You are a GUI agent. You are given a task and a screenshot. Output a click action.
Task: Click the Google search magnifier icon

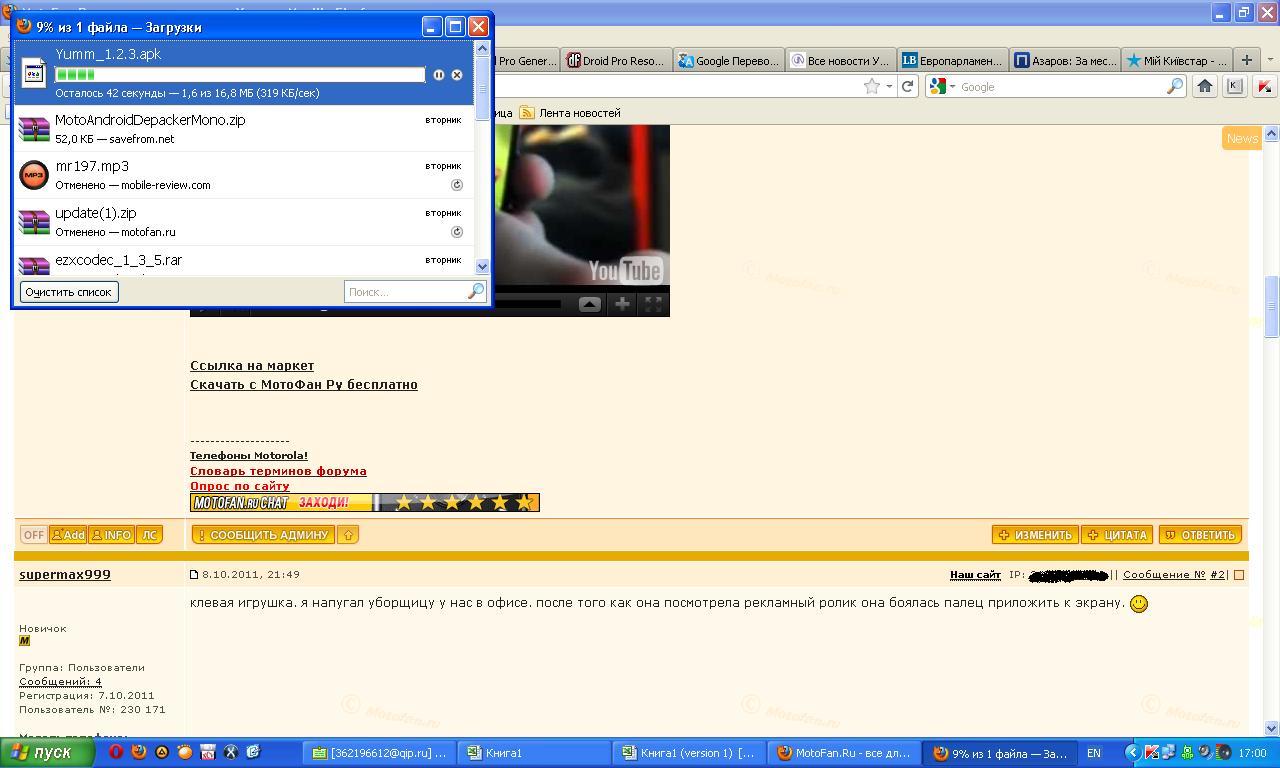click(x=1175, y=87)
